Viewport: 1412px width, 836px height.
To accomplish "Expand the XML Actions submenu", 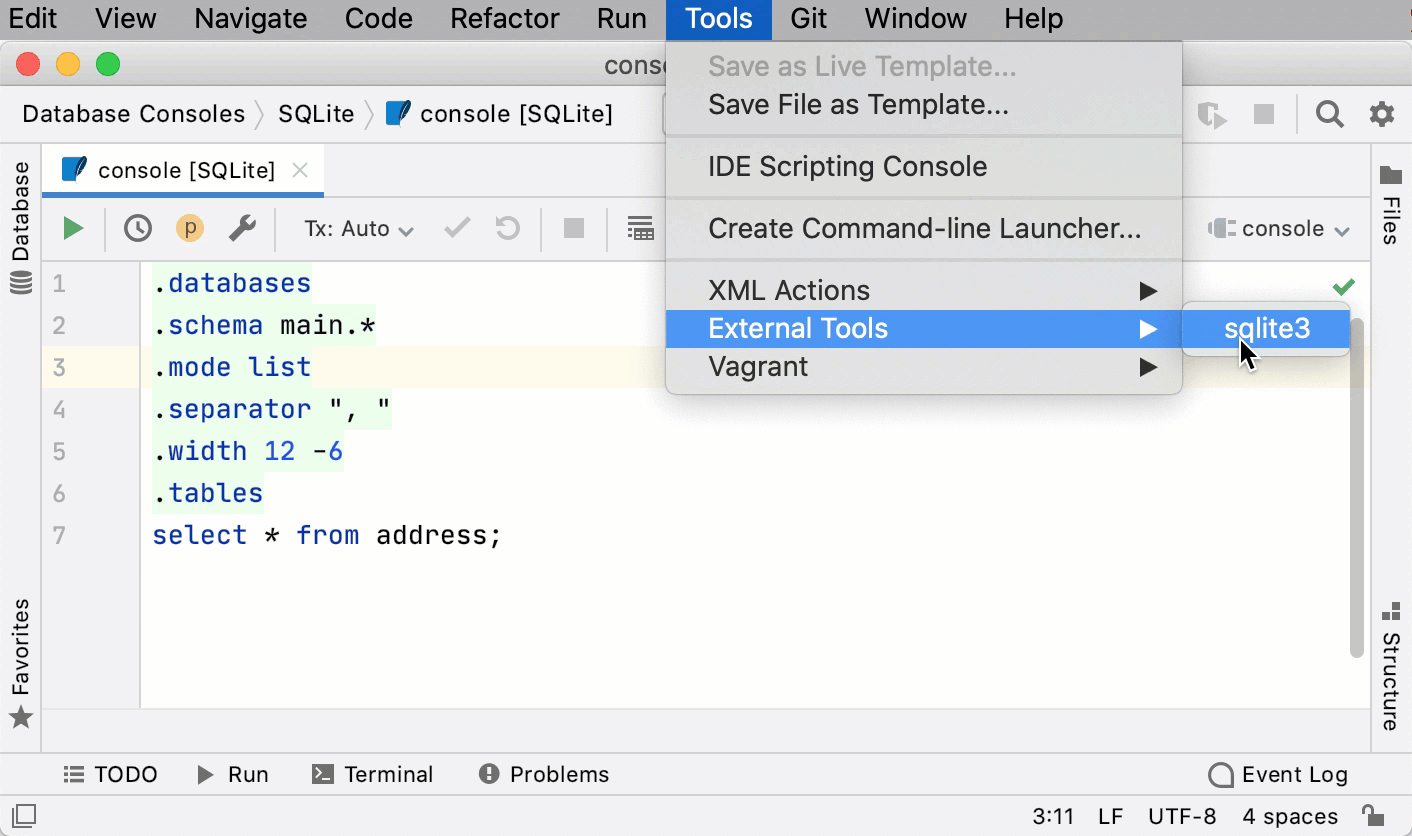I will coord(789,289).
